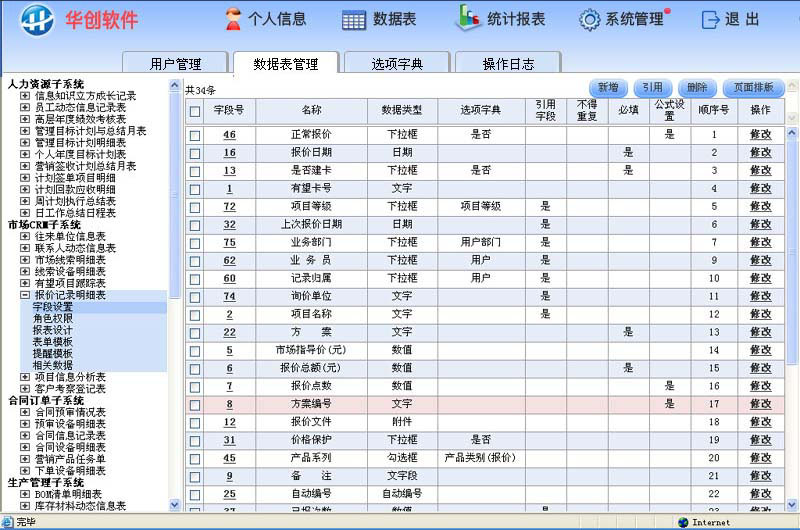Viewport: 800px width, 530px height.
Task: Open 数据表 grid icon
Action: coord(354,20)
